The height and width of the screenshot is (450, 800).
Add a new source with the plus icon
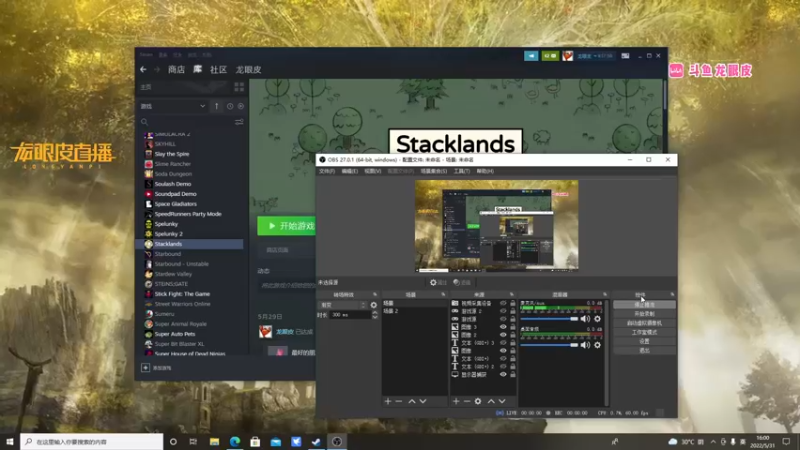tap(456, 402)
